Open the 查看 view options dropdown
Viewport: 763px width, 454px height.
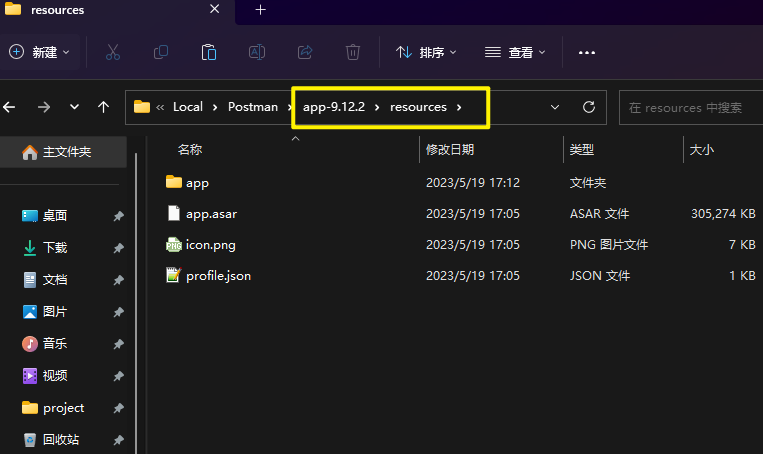pyautogui.click(x=515, y=52)
